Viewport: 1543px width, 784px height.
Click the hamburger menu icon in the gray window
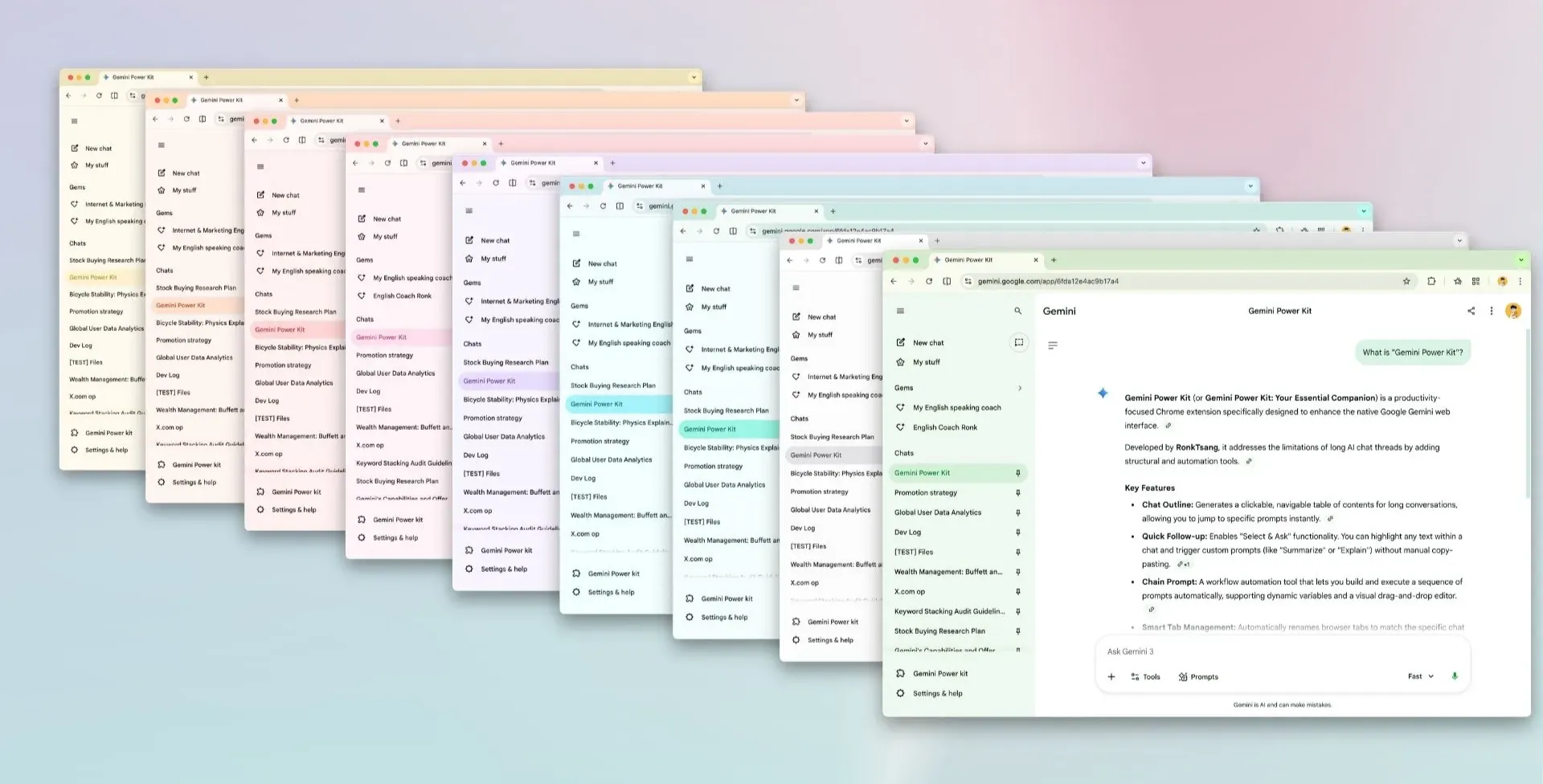tap(796, 288)
